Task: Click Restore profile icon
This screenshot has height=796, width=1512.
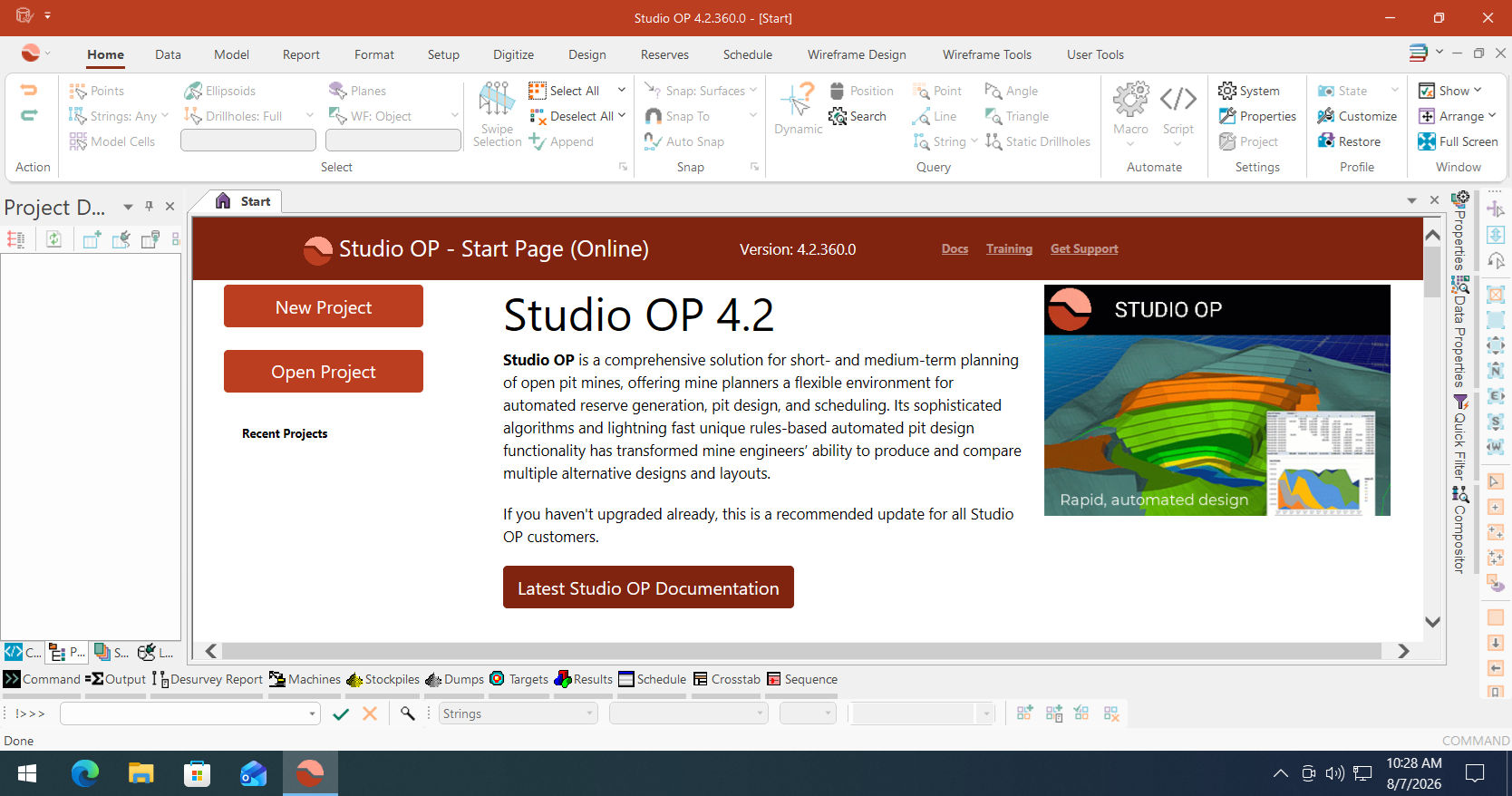Action: click(1326, 141)
